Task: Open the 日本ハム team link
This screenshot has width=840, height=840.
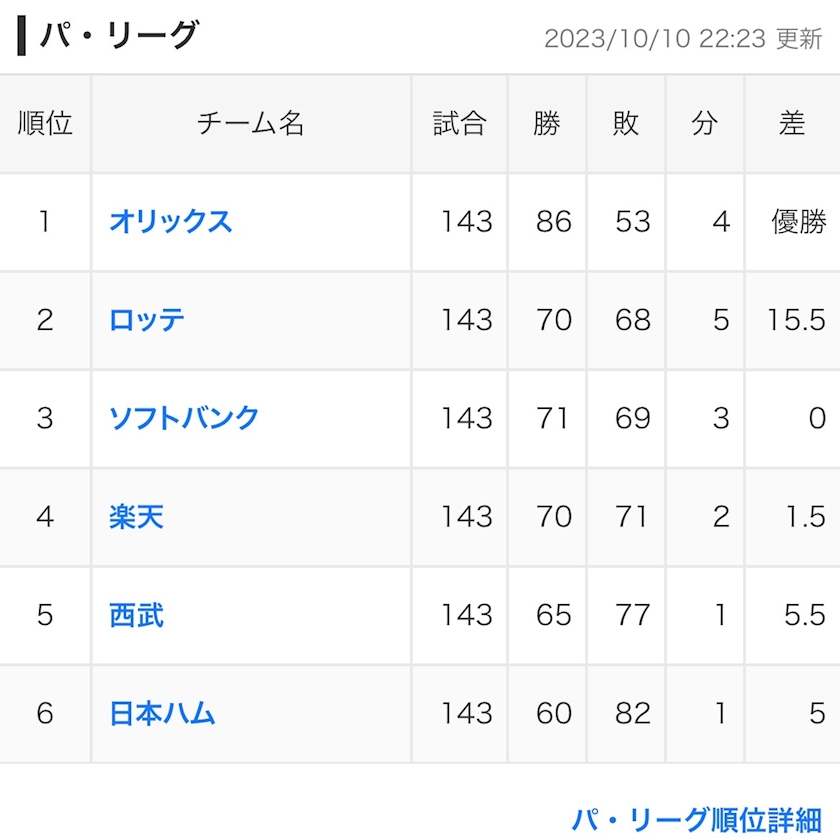Action: click(162, 713)
